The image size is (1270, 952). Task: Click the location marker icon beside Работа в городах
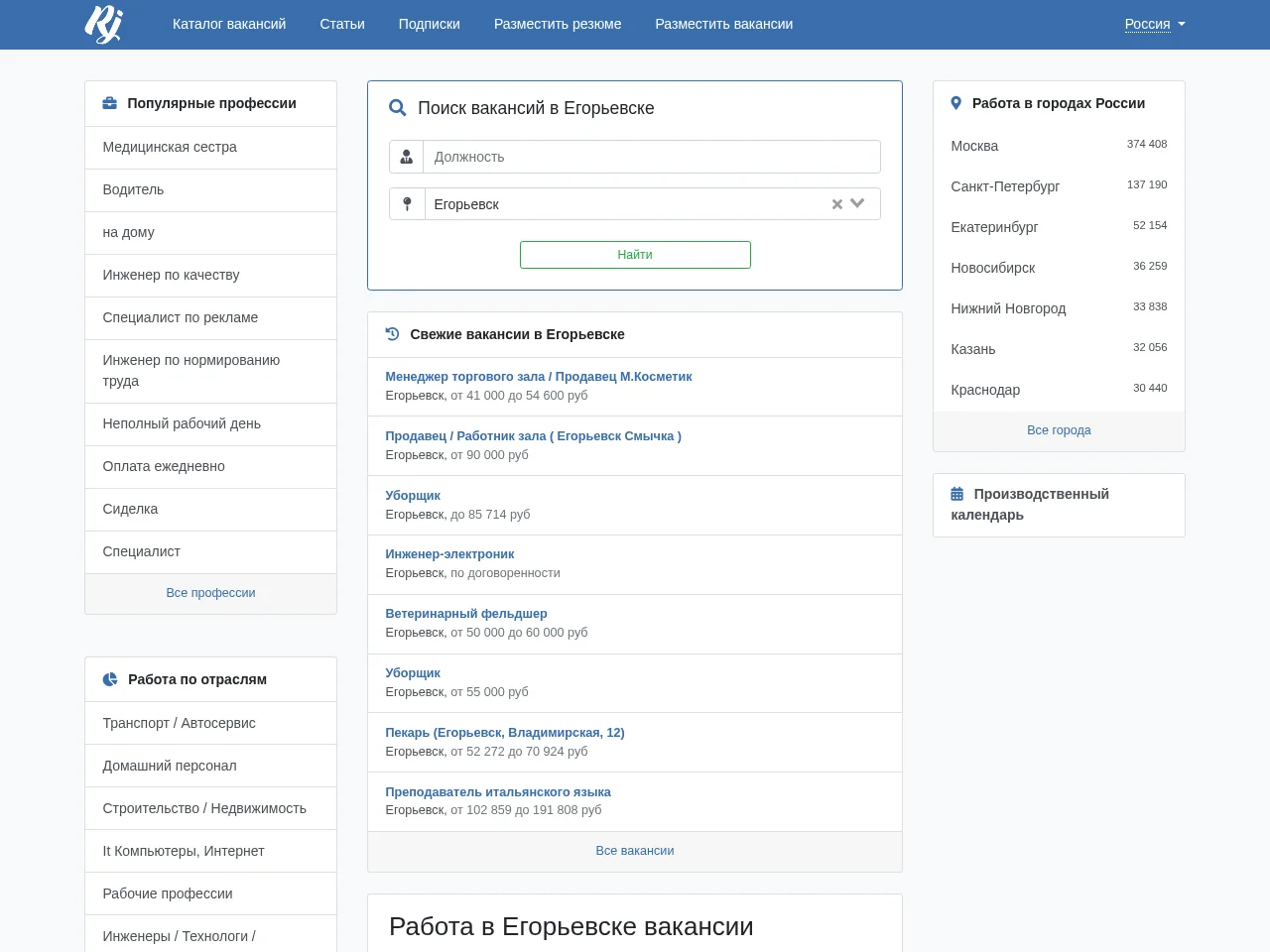tap(956, 103)
